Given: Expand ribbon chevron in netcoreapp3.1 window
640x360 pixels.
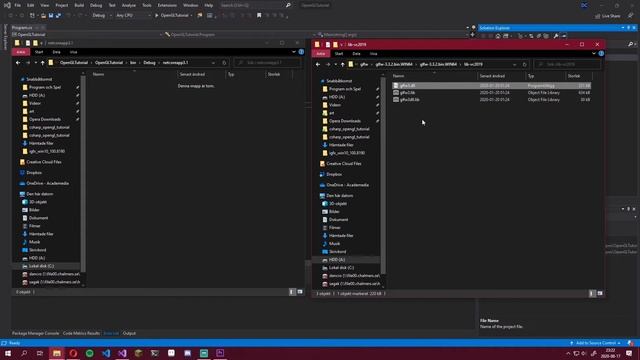Looking at the screenshot, I should point(294,52).
